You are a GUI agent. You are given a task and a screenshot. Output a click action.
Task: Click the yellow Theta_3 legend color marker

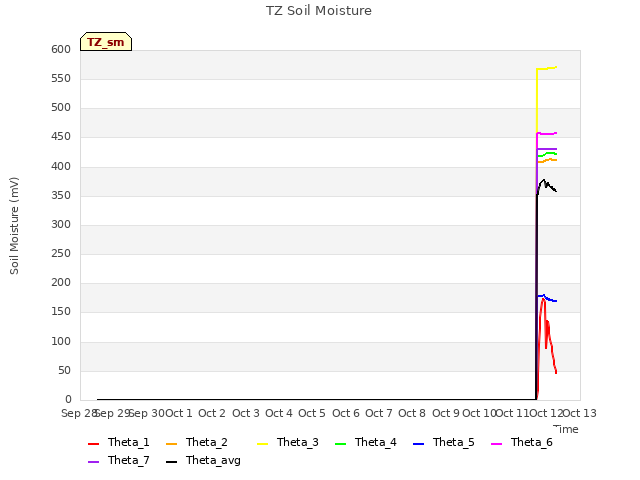click(x=262, y=444)
